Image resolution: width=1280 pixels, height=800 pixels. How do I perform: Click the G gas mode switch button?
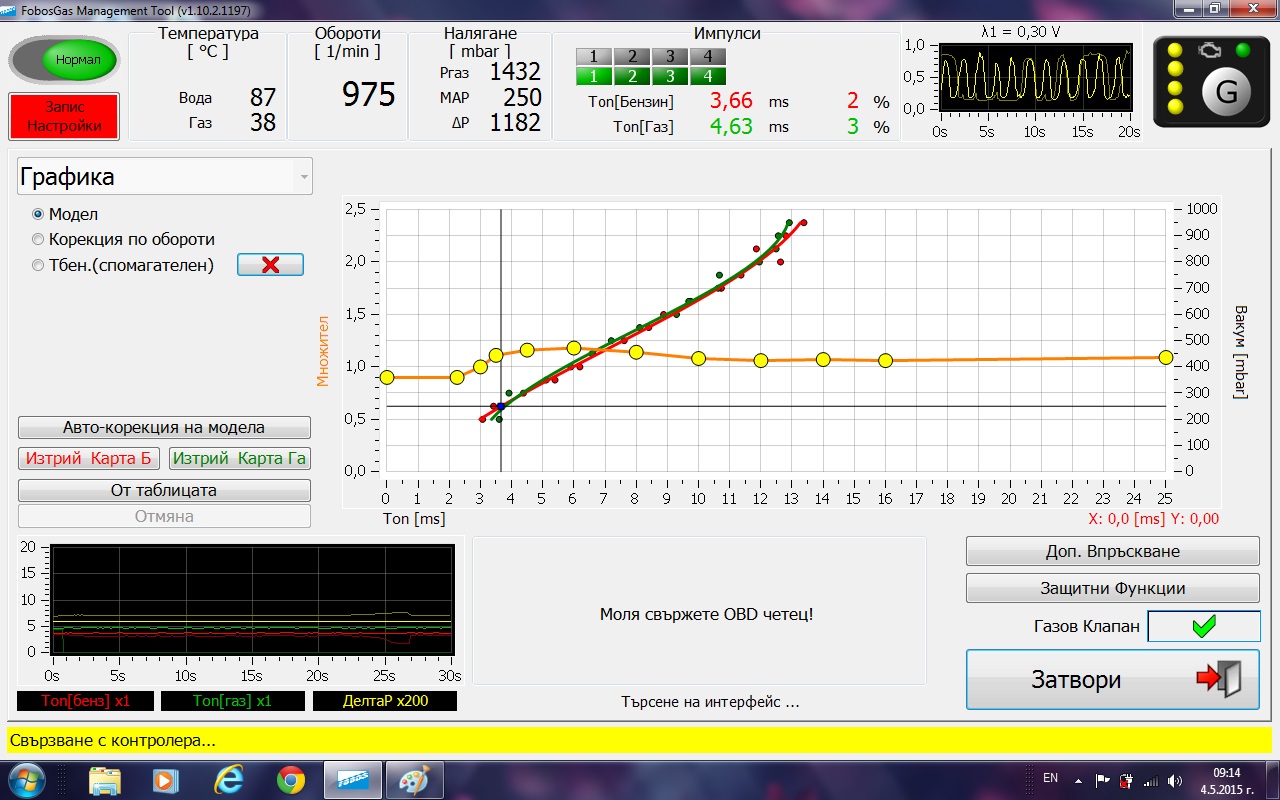[1225, 92]
